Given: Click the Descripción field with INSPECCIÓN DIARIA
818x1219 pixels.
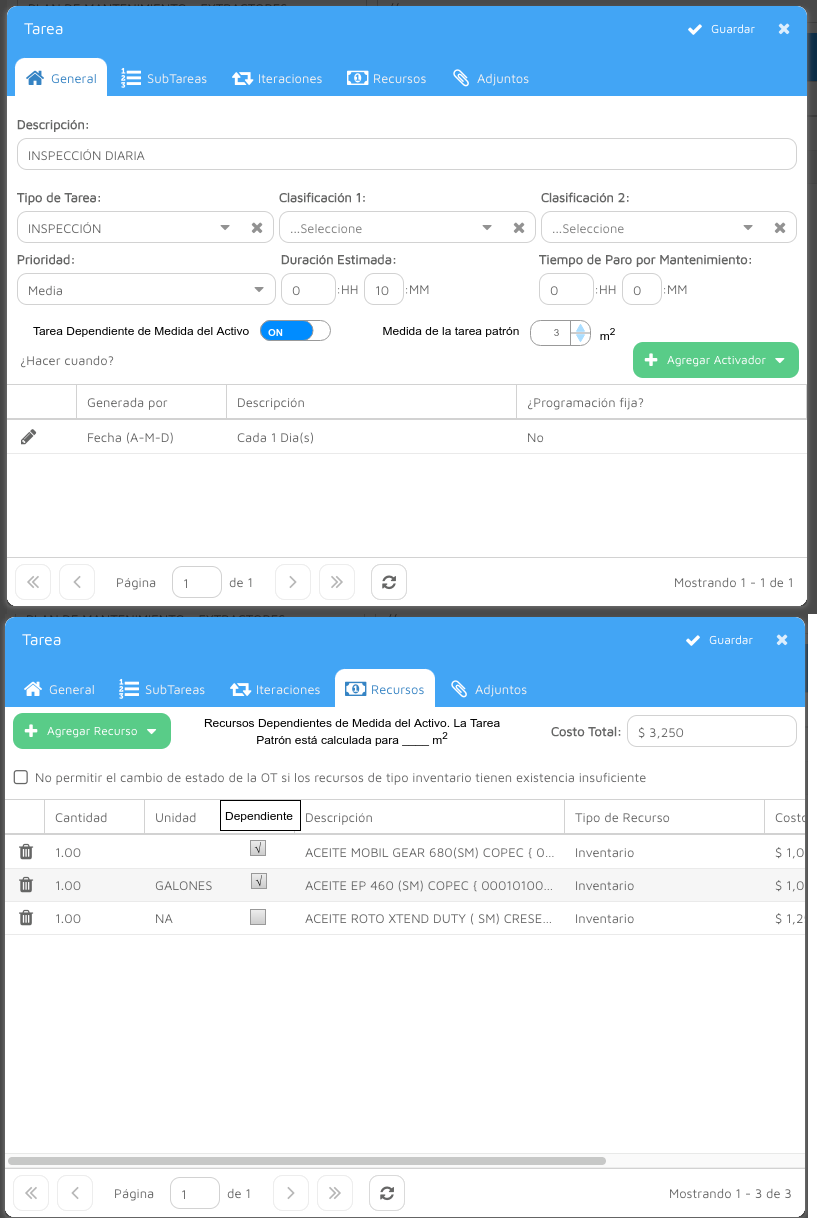Looking at the screenshot, I should pos(406,155).
